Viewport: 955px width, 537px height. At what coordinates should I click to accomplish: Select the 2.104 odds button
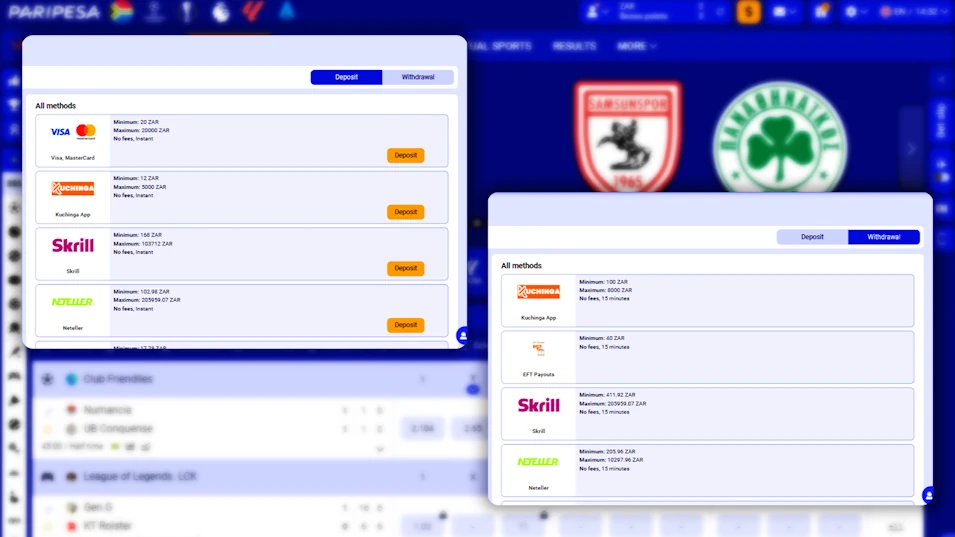(423, 429)
